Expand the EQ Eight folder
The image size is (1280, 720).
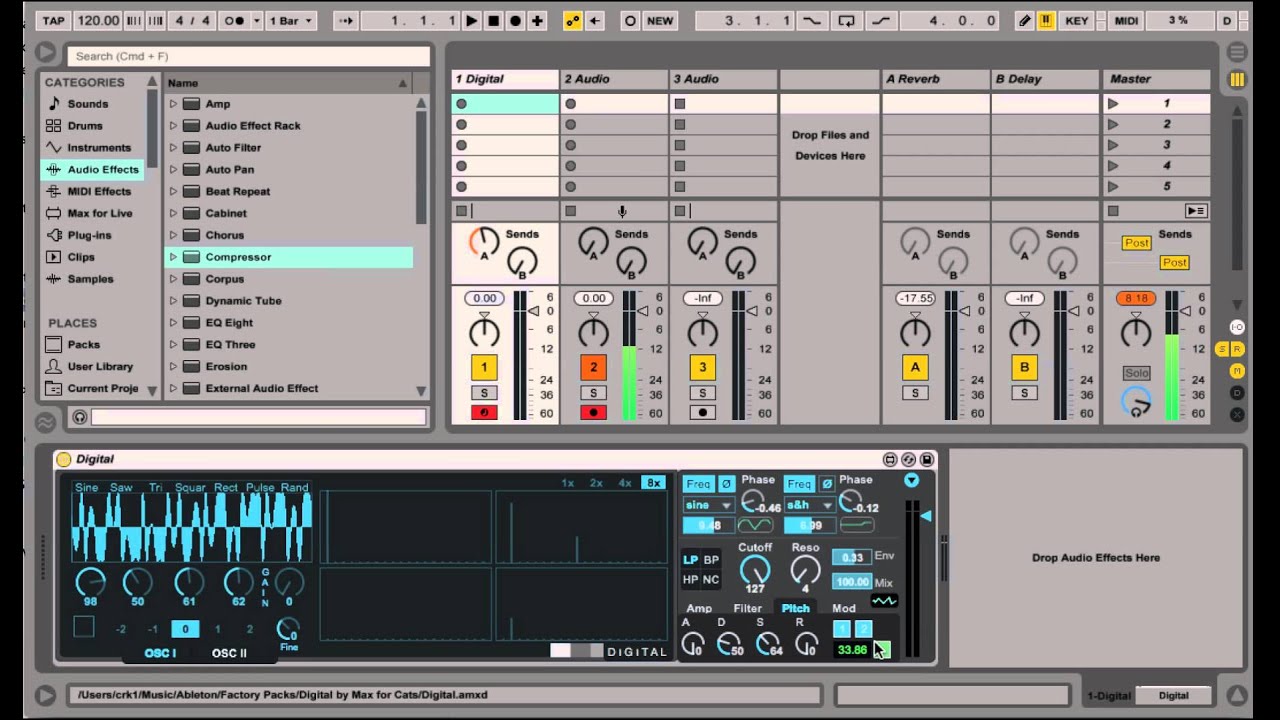[x=173, y=323]
